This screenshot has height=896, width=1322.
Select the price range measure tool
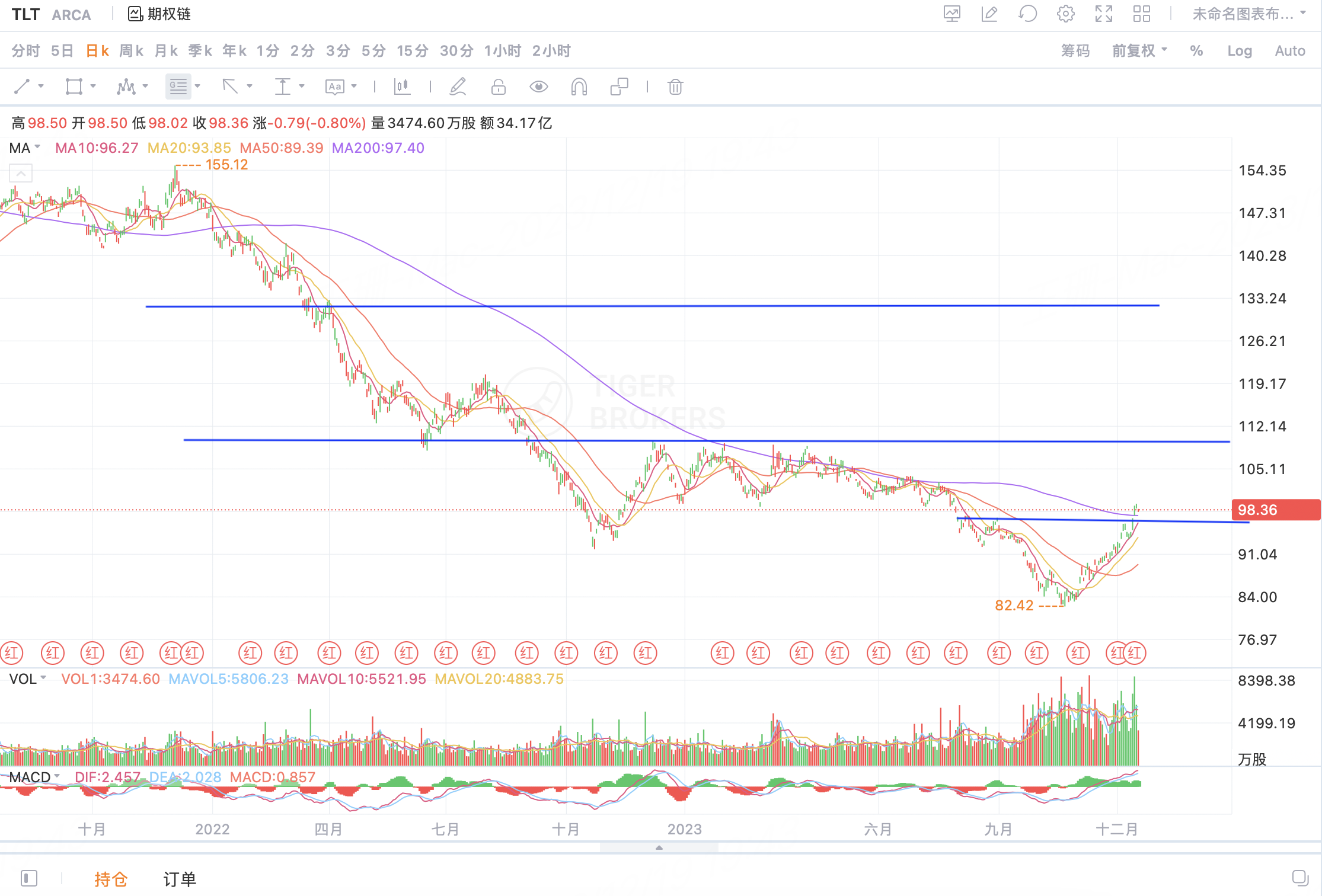pyautogui.click(x=282, y=87)
